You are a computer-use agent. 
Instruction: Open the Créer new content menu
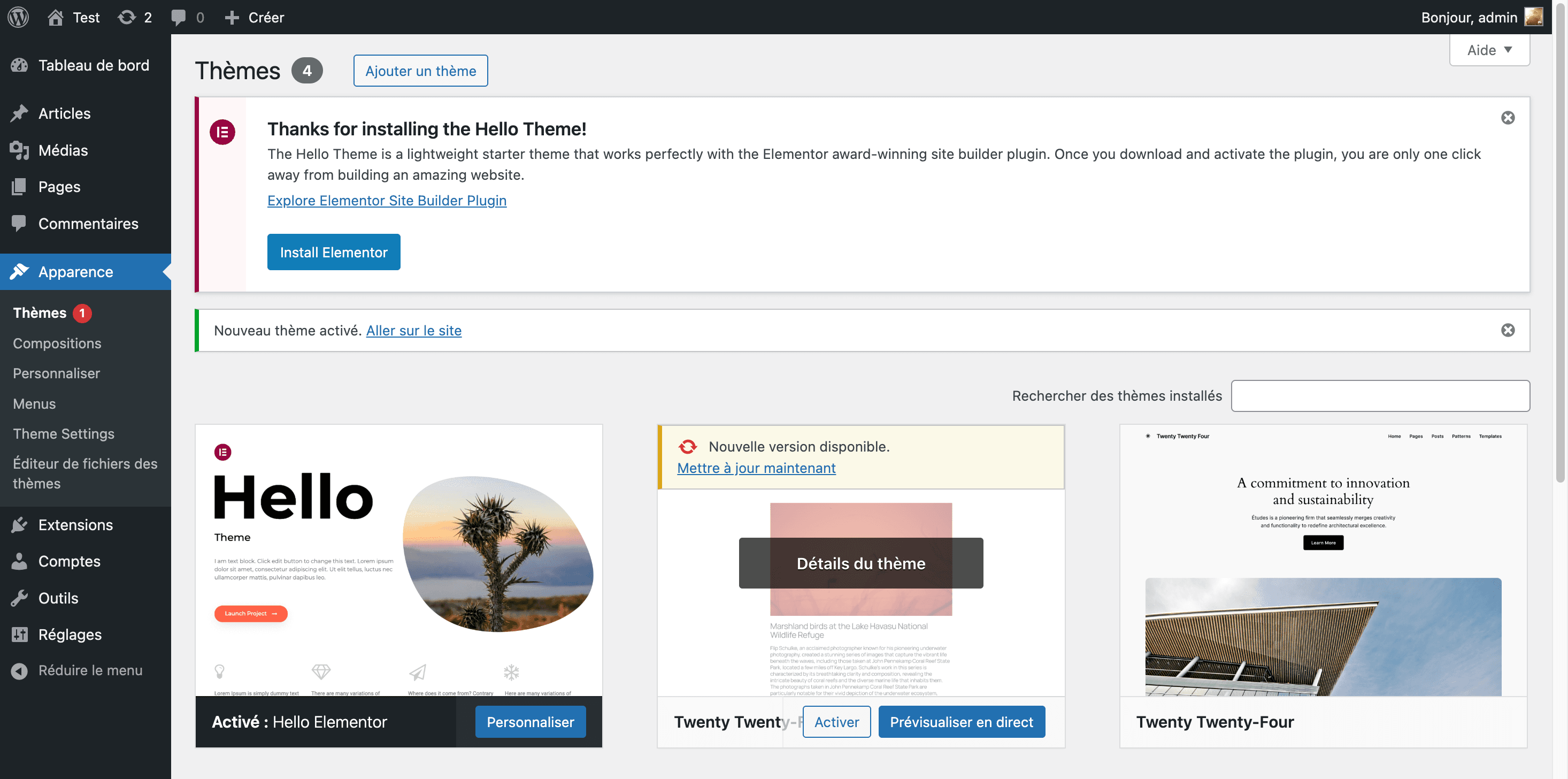tap(254, 17)
